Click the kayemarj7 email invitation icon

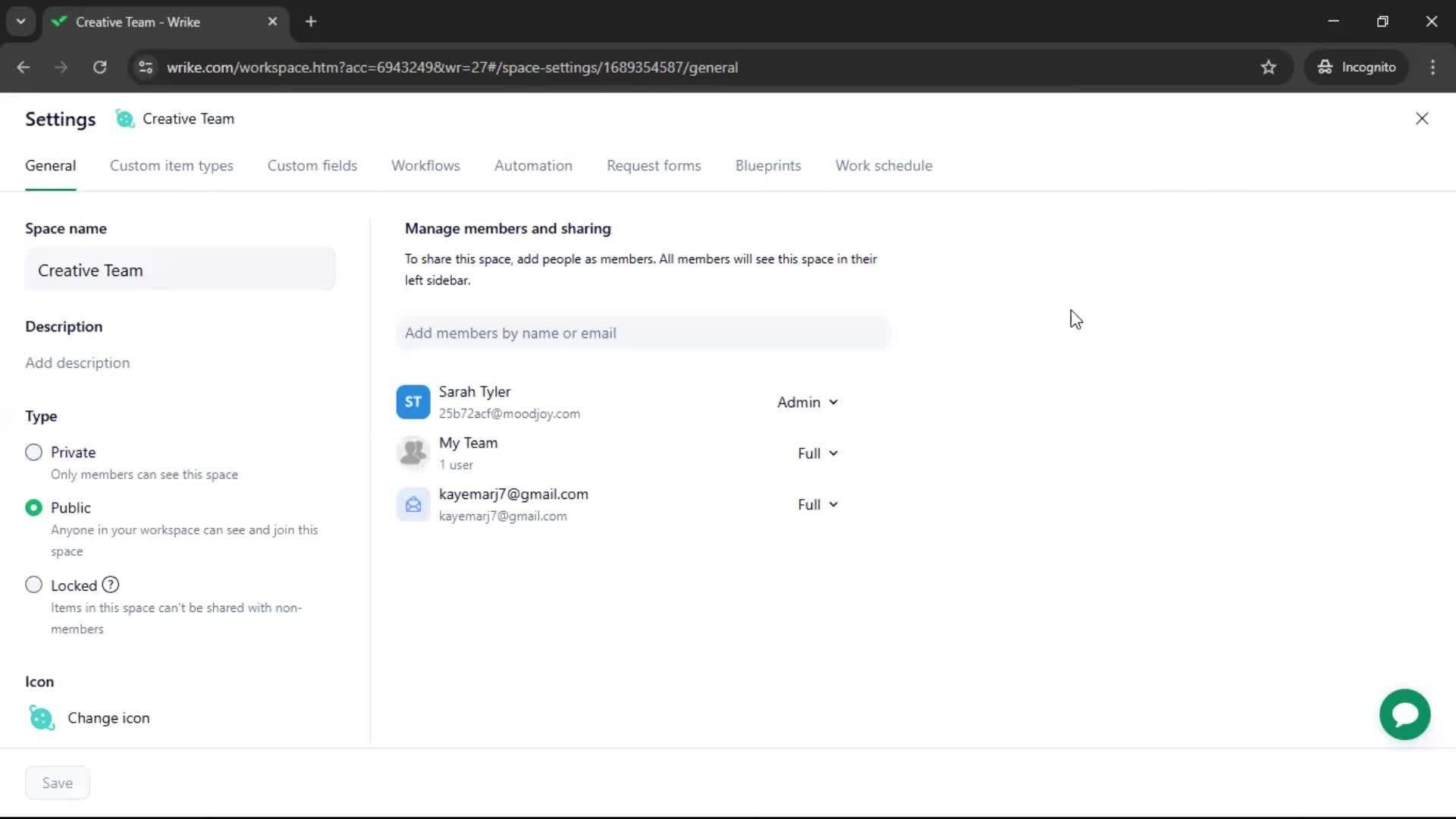pyautogui.click(x=413, y=504)
